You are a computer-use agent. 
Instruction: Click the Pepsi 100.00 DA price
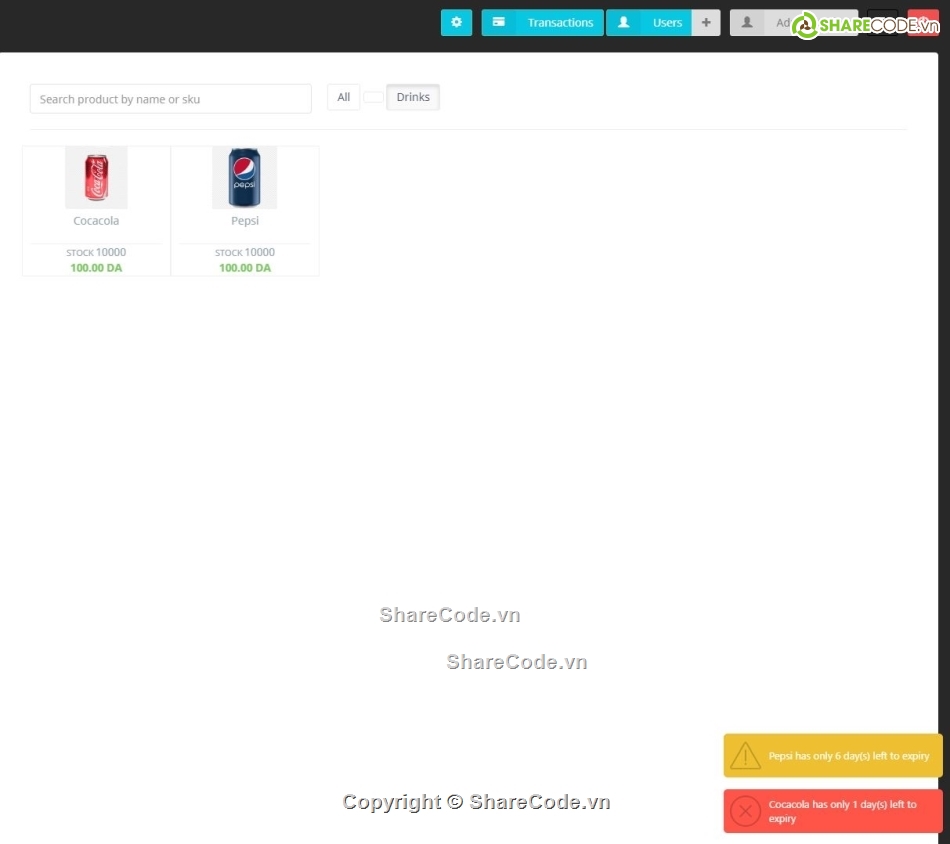click(x=244, y=268)
